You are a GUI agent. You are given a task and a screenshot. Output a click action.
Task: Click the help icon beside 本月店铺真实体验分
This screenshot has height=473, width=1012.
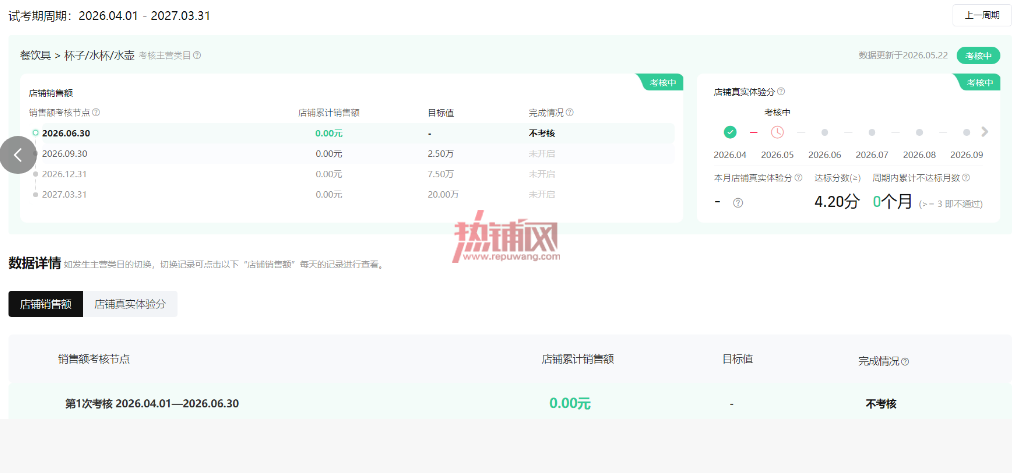coord(798,177)
